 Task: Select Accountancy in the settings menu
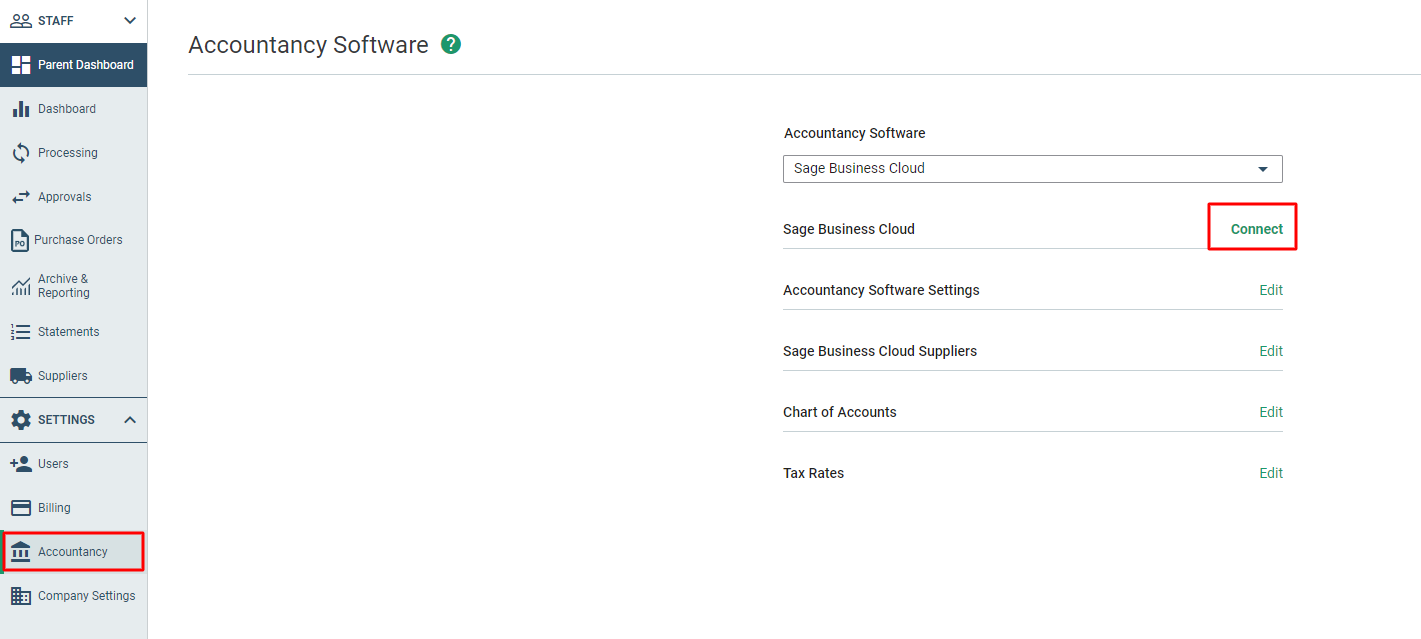(74, 552)
